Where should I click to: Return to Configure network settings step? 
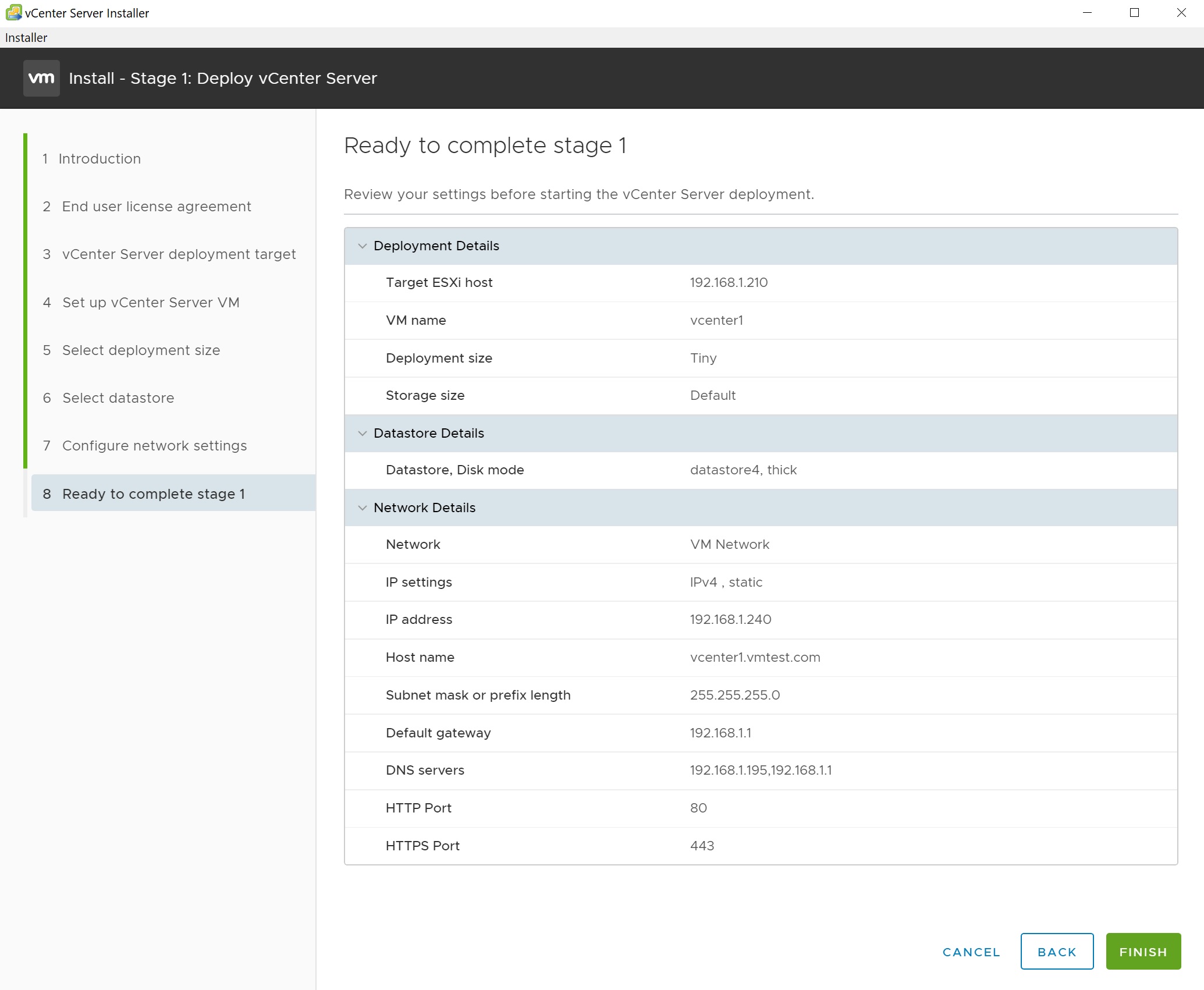point(154,446)
